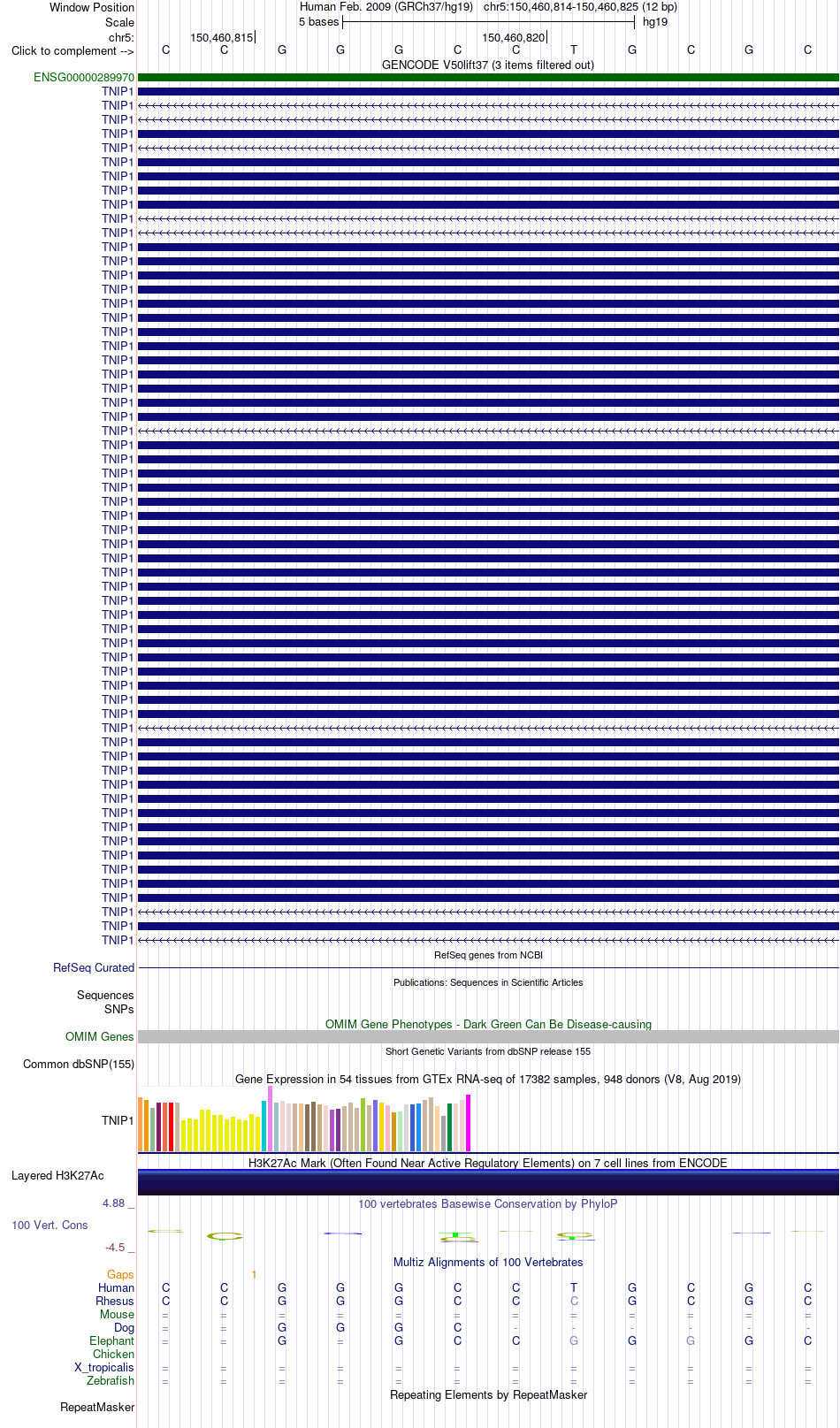The image size is (840, 1428).
Task: Click the Zebrafish alignment row label
Action: pos(111,1380)
